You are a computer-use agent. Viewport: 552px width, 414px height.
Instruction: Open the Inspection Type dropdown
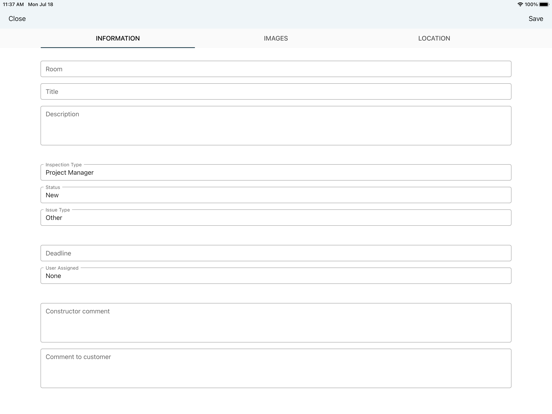pos(276,172)
